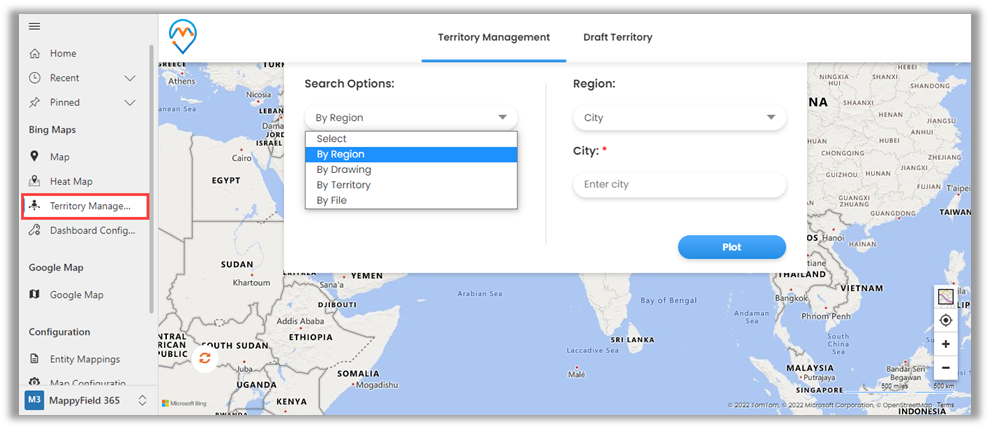990x429 pixels.
Task: Open the hamburger navigation menu
Action: pyautogui.click(x=34, y=26)
